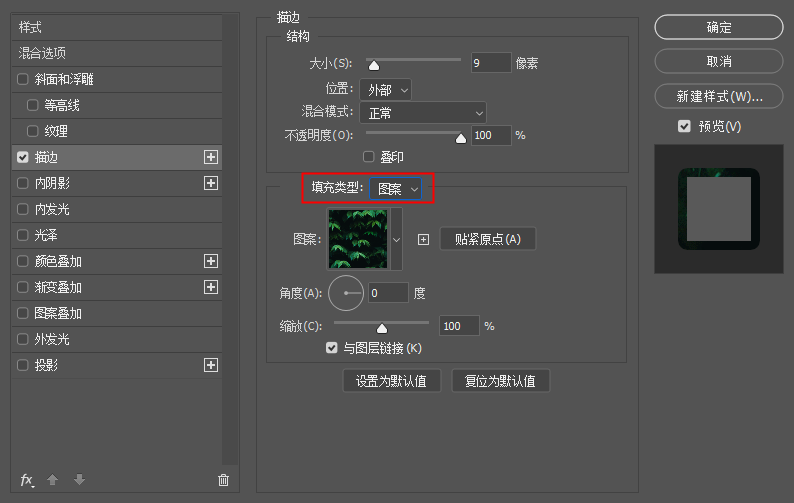Image resolution: width=794 pixels, height=503 pixels.
Task: Enable the 渐变叠加 checkbox
Action: pyautogui.click(x=23, y=287)
